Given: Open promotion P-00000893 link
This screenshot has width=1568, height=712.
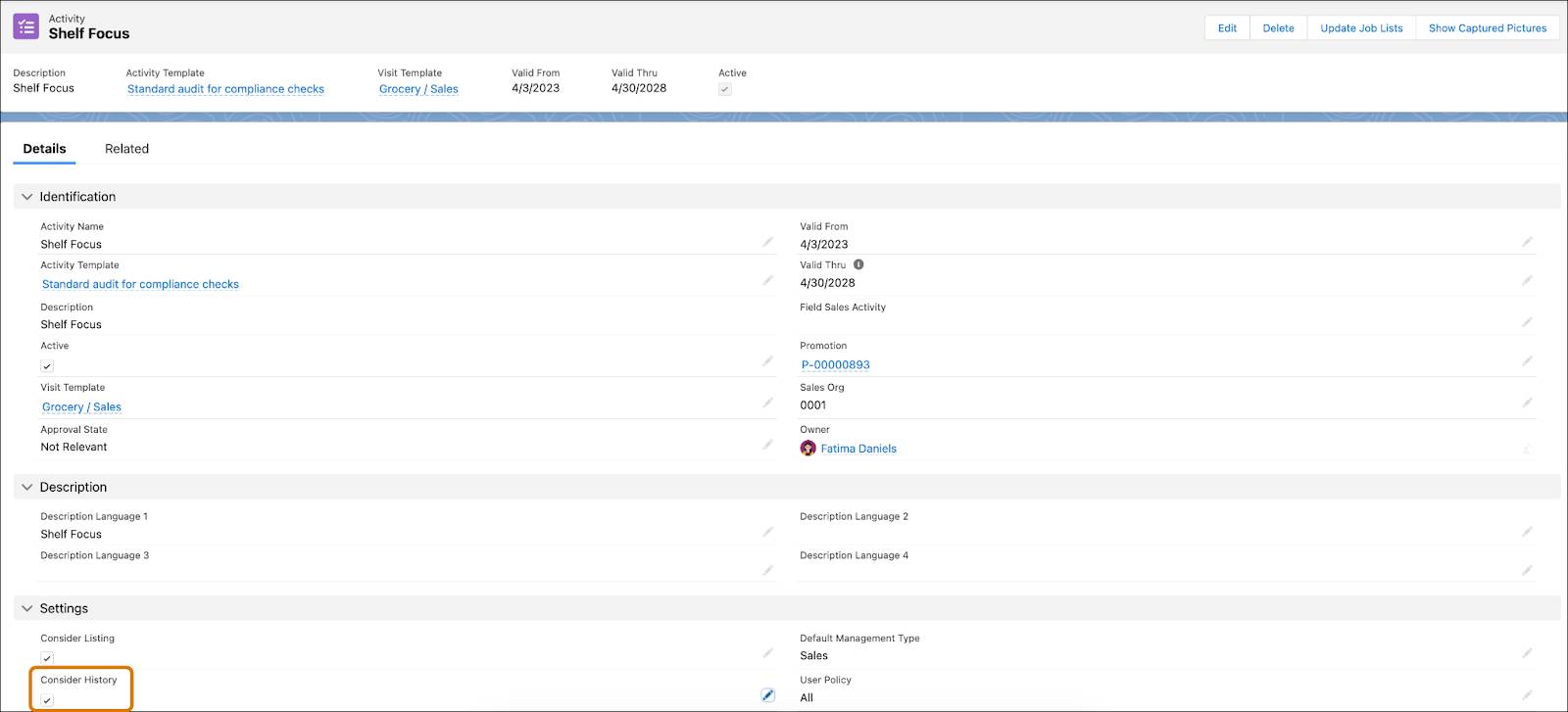Looking at the screenshot, I should pyautogui.click(x=835, y=364).
